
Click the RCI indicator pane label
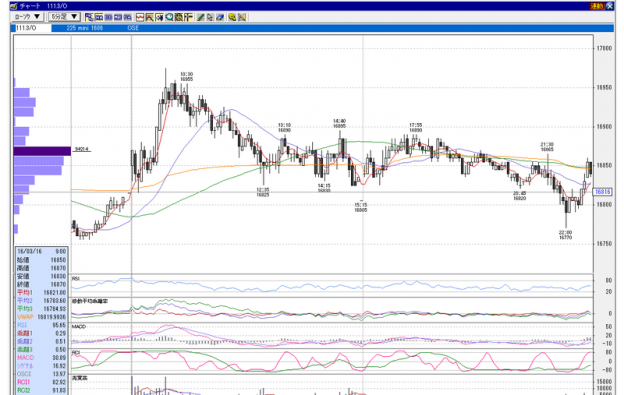tap(76, 353)
